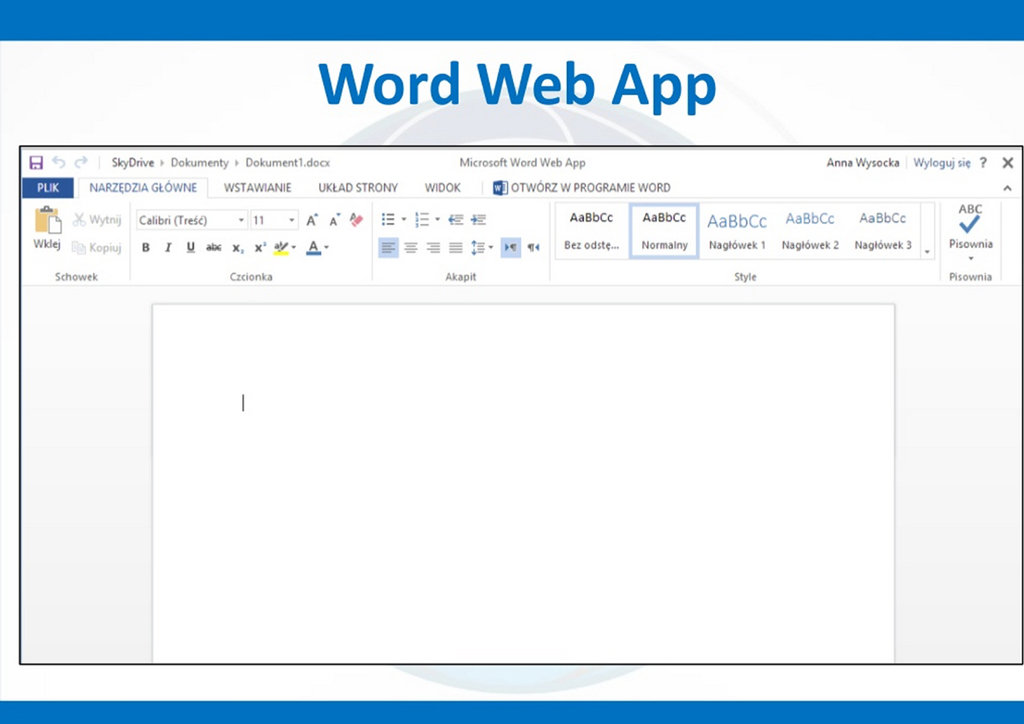Open the Pisownia dropdown arrow
The width and height of the screenshot is (1024, 724).
click(971, 259)
